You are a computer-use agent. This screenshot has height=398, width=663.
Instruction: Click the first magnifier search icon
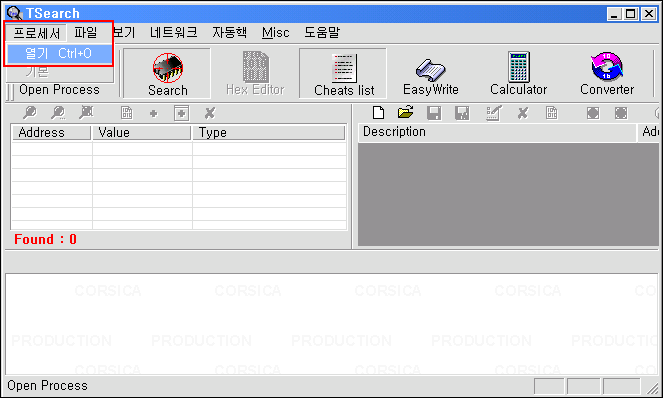[30, 113]
